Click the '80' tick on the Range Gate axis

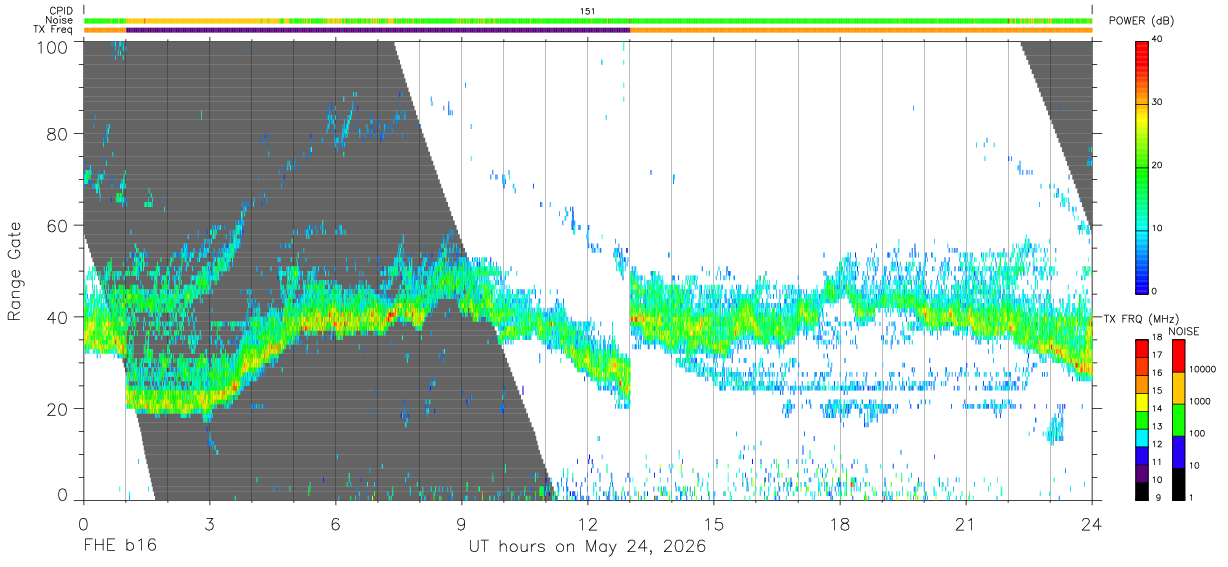click(x=56, y=133)
